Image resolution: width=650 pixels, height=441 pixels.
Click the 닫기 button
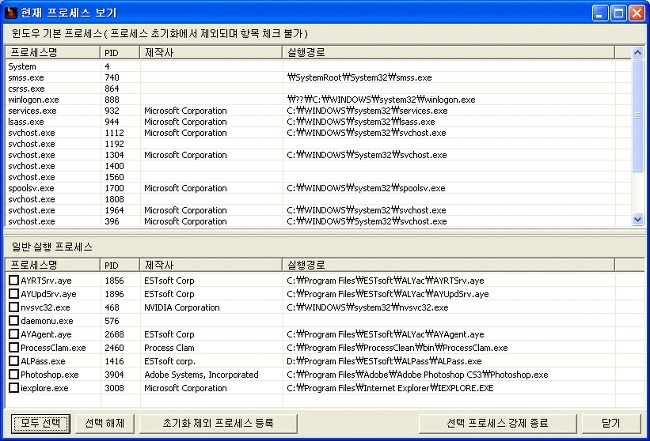pyautogui.click(x=611, y=423)
